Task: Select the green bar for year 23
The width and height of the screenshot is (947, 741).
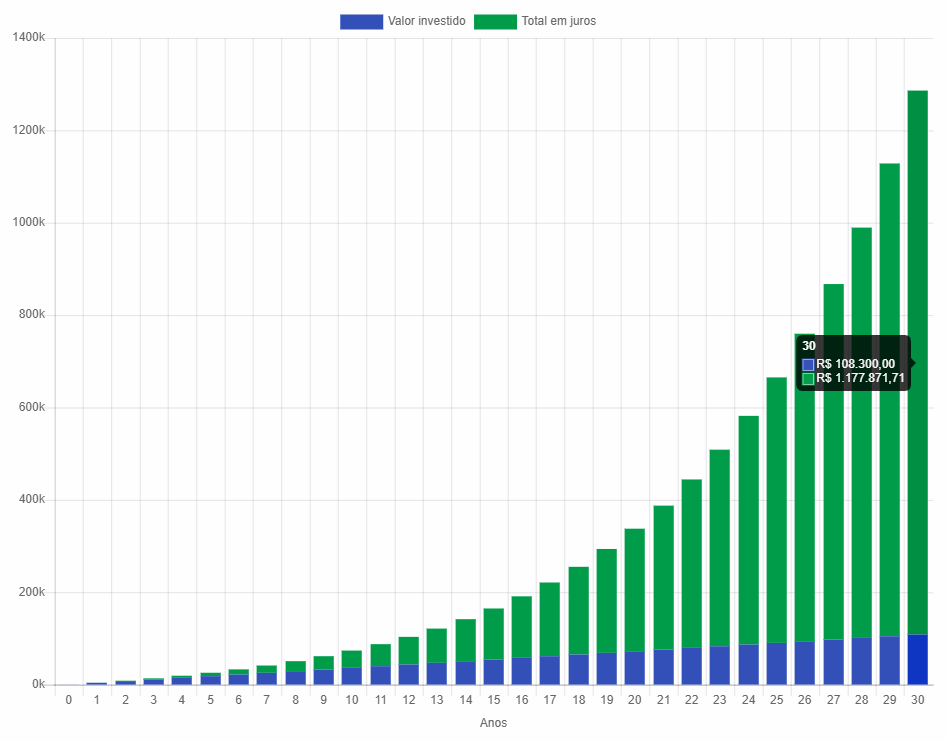Action: (719, 548)
